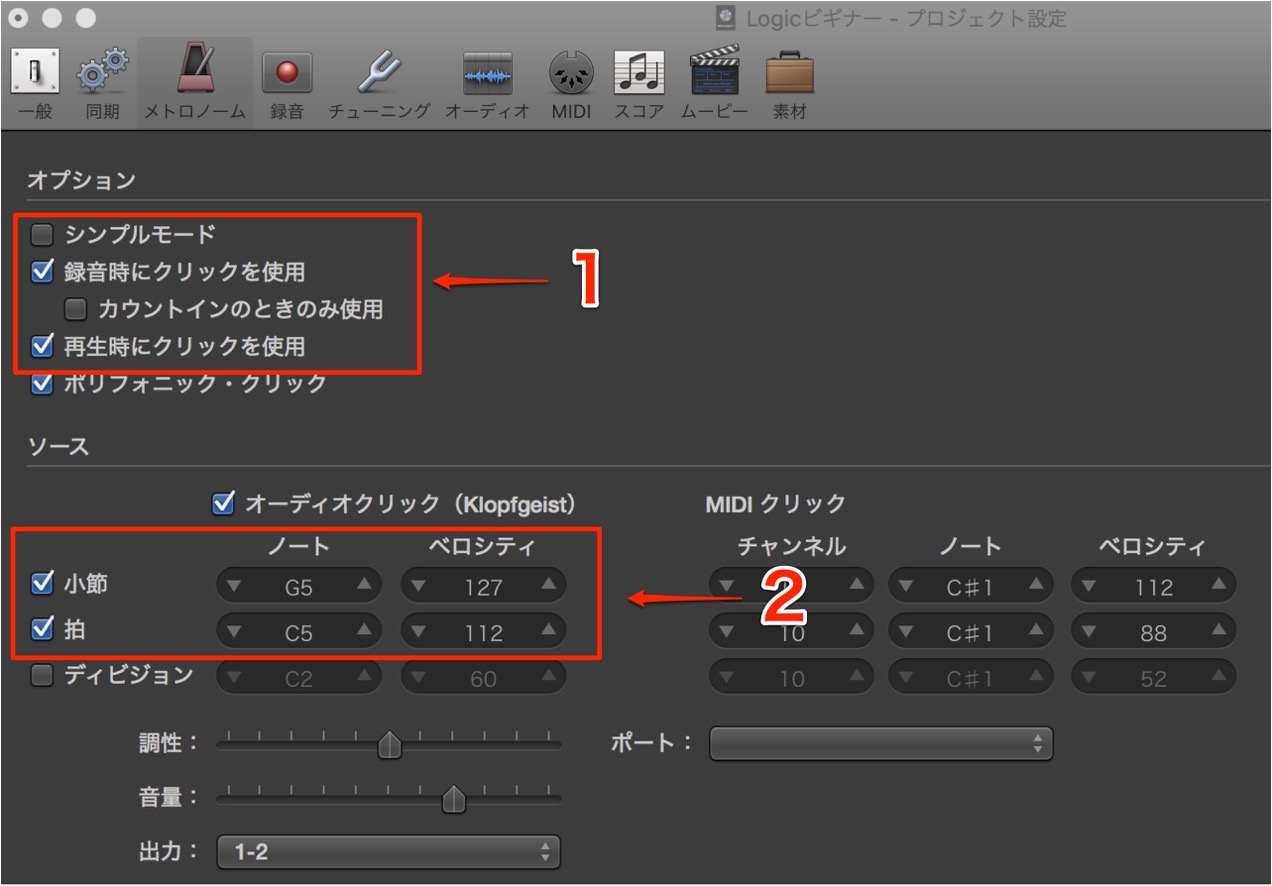The height and width of the screenshot is (886, 1272).
Task: Click the 小節 note field G5
Action: [x=299, y=586]
